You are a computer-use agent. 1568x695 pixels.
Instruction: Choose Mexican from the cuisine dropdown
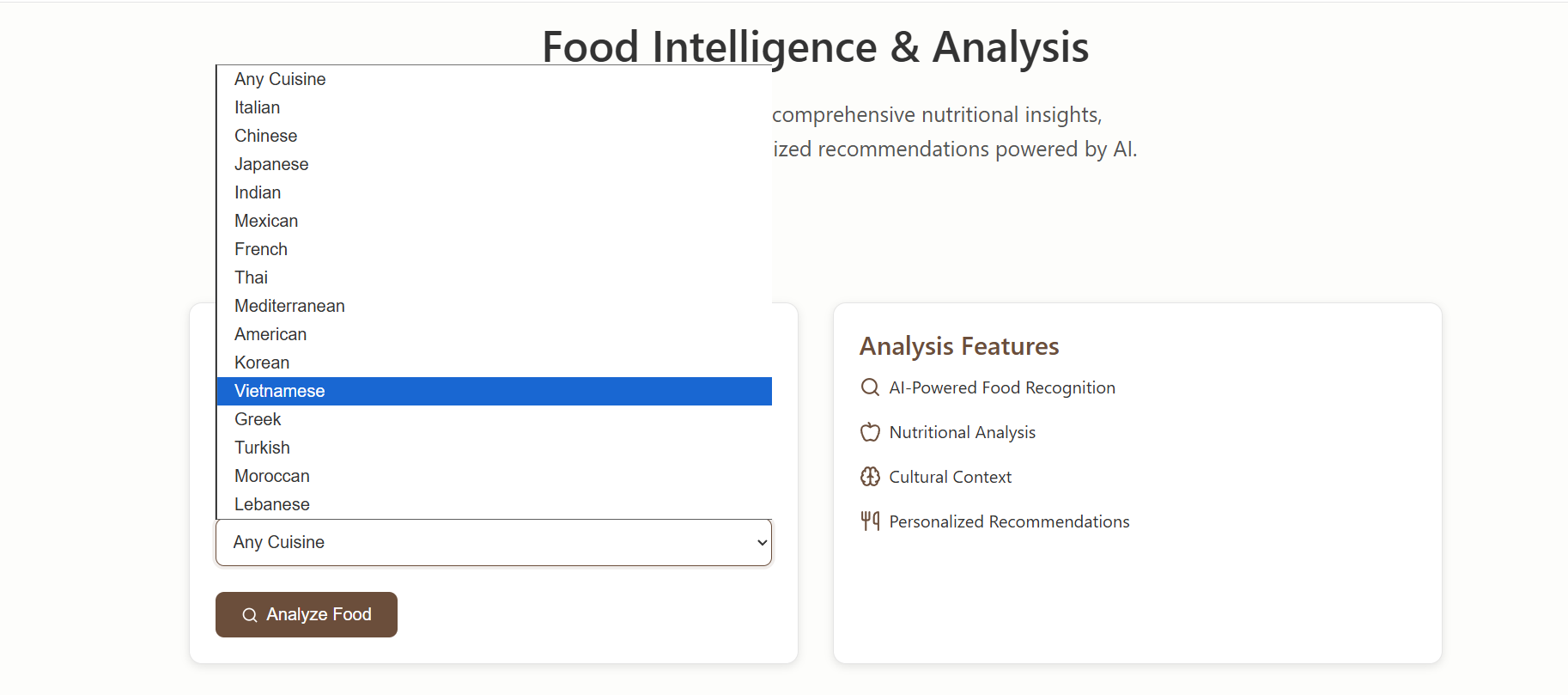point(266,221)
